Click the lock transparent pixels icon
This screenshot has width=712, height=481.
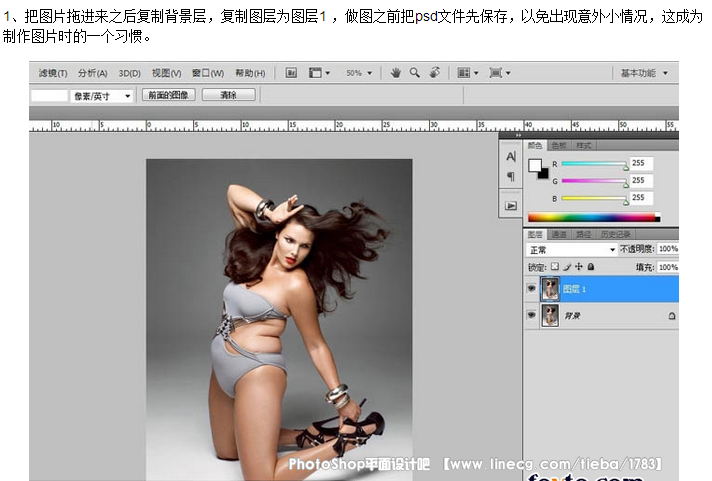555,267
